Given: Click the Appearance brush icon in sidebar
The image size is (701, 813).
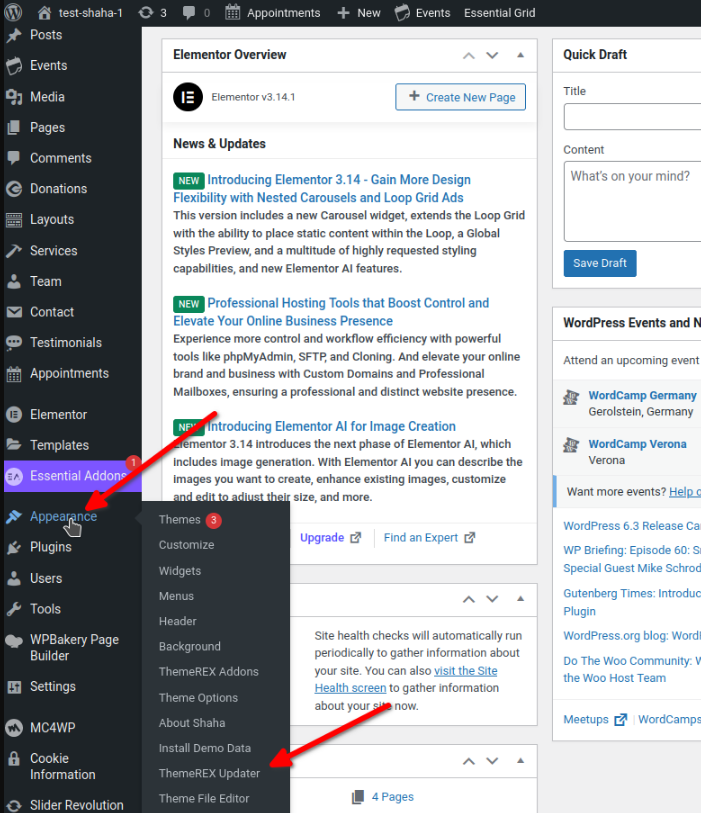Looking at the screenshot, I should (14, 516).
